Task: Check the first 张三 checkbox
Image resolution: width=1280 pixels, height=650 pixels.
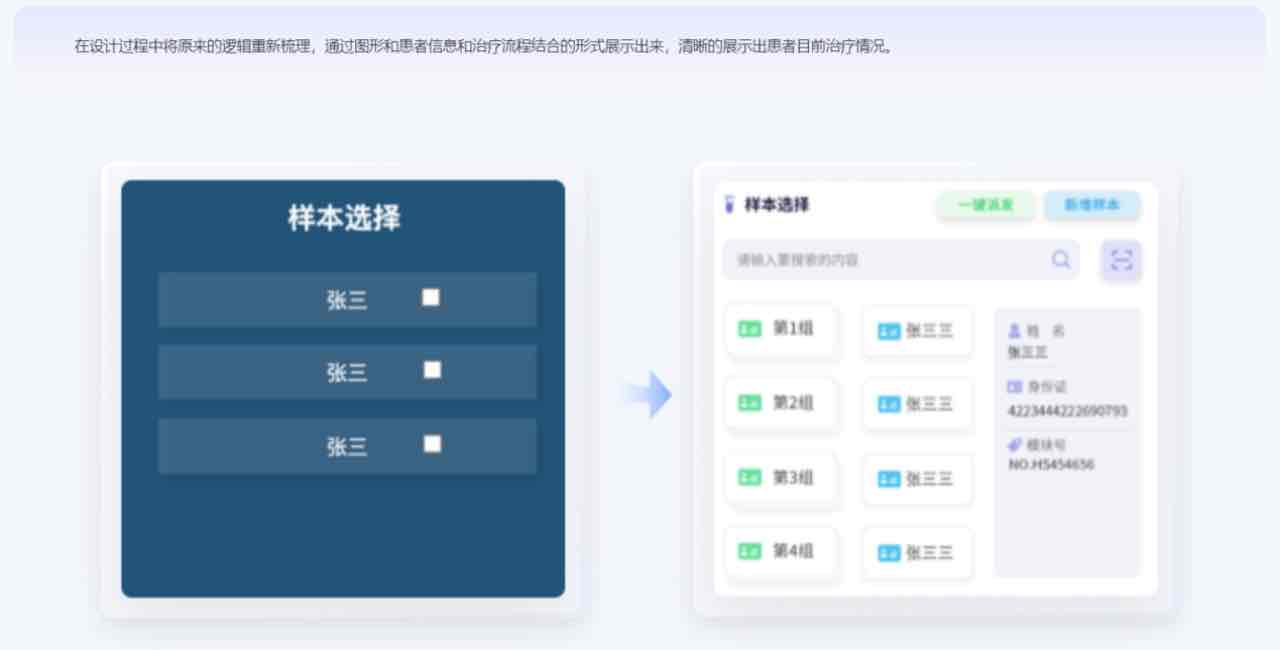Action: (x=431, y=297)
